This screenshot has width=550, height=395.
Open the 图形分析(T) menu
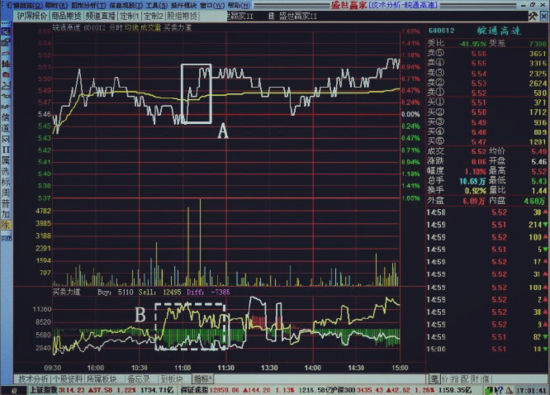[x=89, y=6]
